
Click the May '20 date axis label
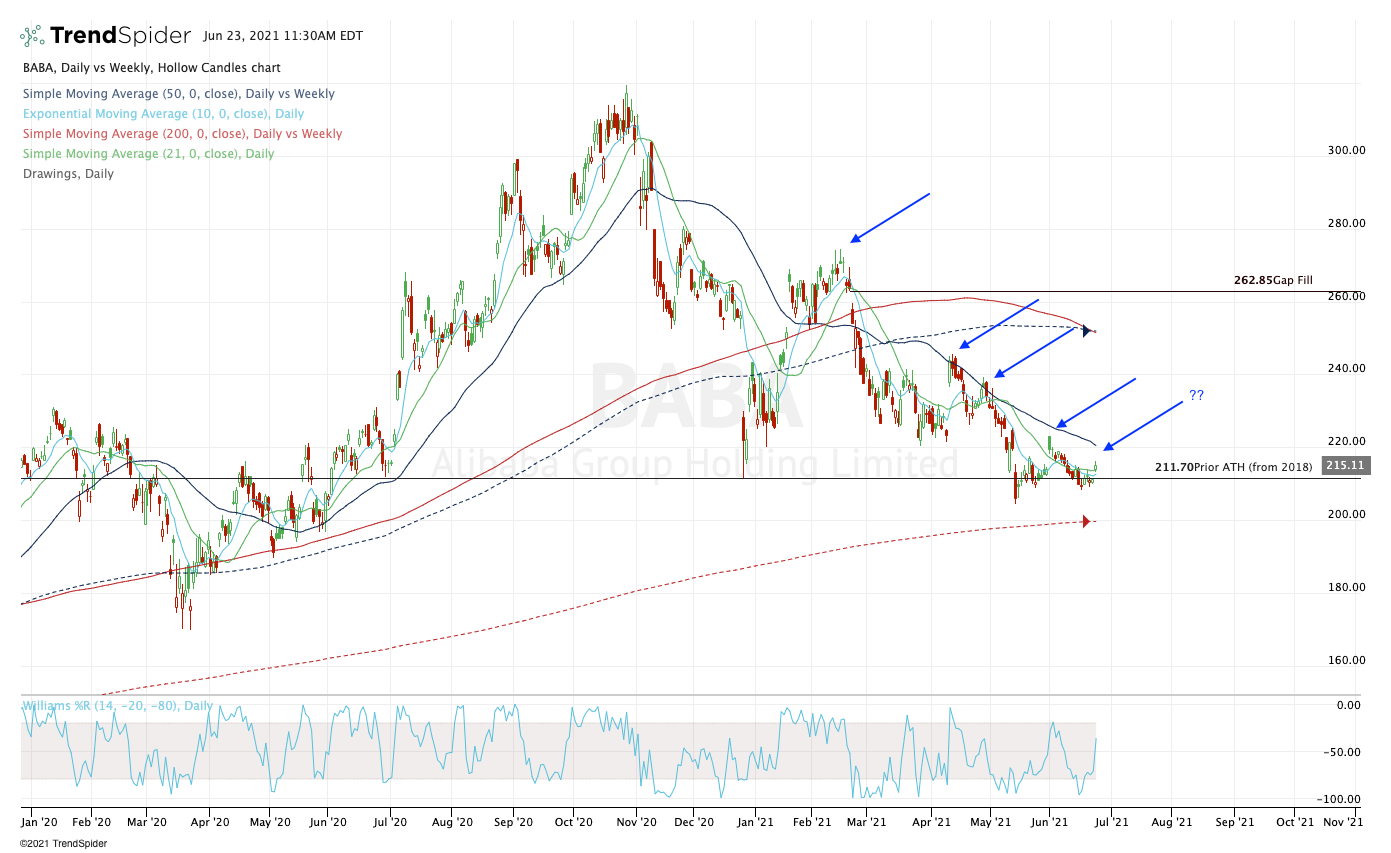(269, 823)
